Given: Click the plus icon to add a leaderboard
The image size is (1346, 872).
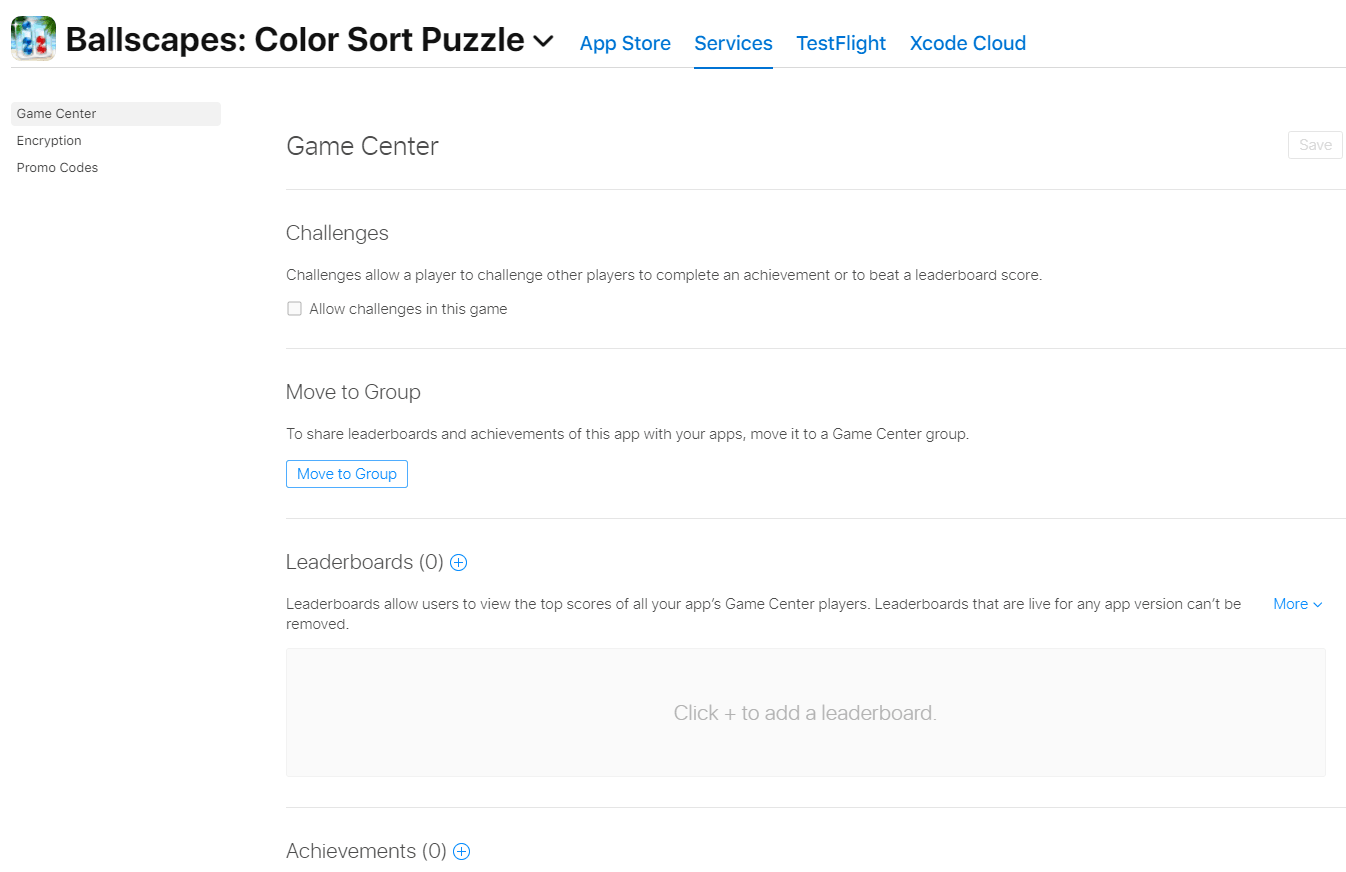Looking at the screenshot, I should coord(458,562).
